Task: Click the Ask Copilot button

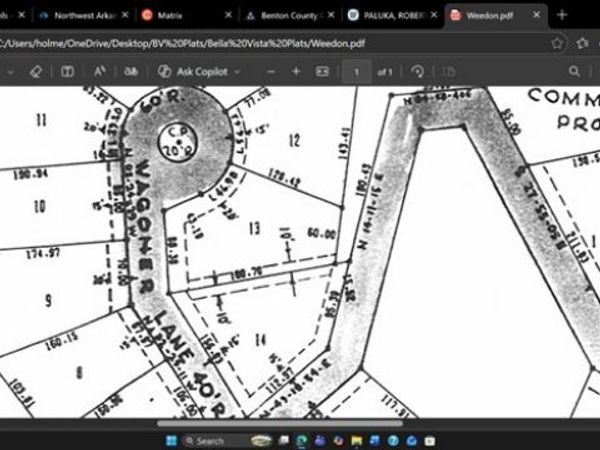Action: pos(193,72)
